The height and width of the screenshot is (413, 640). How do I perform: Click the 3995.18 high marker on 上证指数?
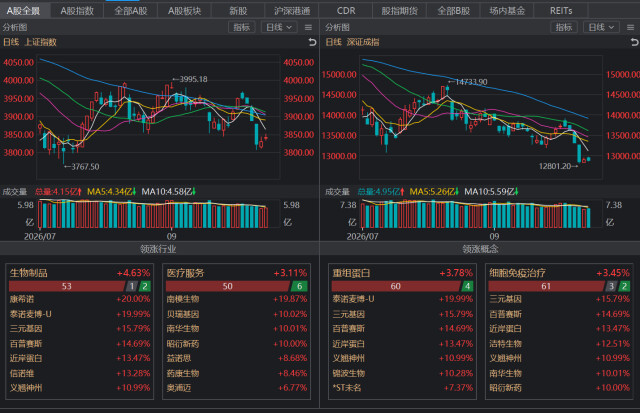coord(190,79)
